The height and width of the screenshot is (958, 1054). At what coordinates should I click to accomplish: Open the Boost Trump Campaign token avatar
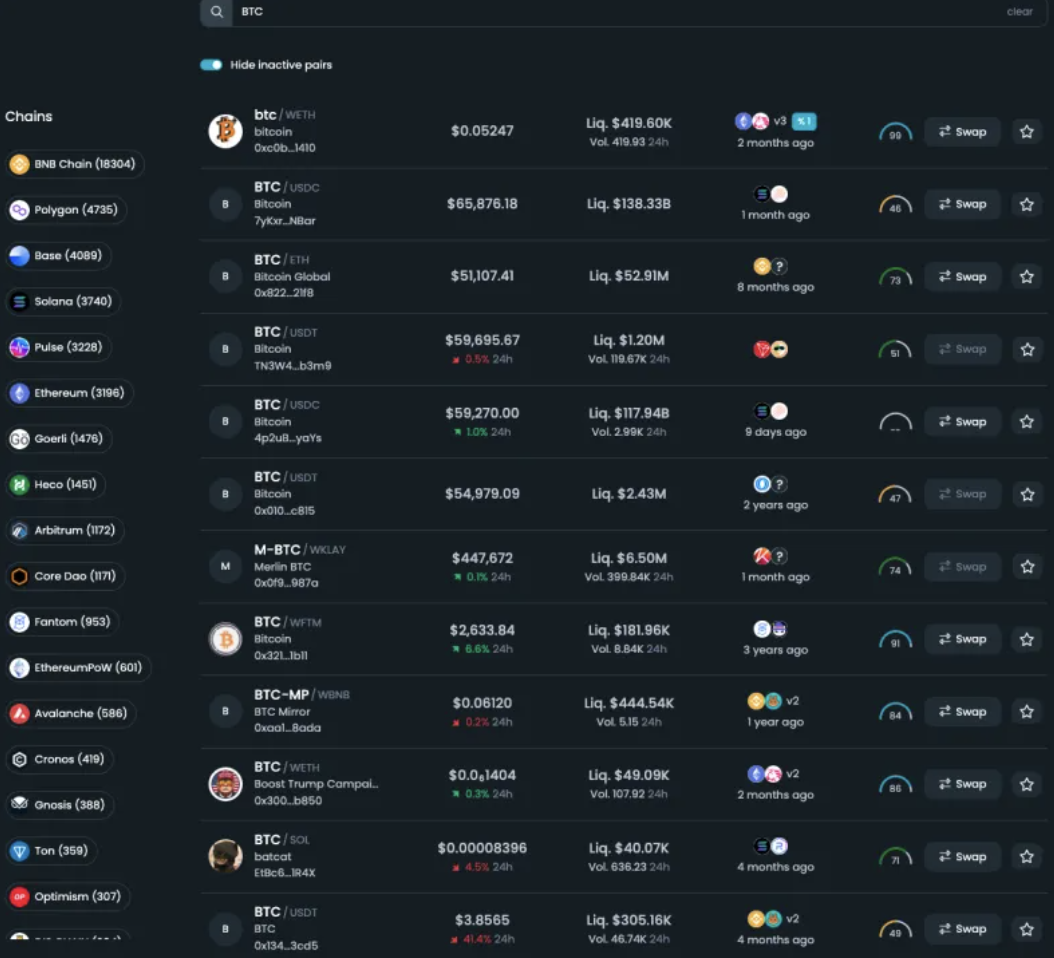click(x=225, y=784)
